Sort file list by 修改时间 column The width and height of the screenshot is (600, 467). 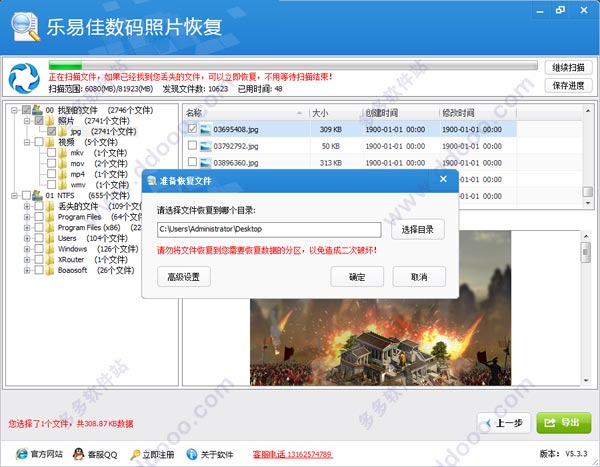click(x=478, y=113)
